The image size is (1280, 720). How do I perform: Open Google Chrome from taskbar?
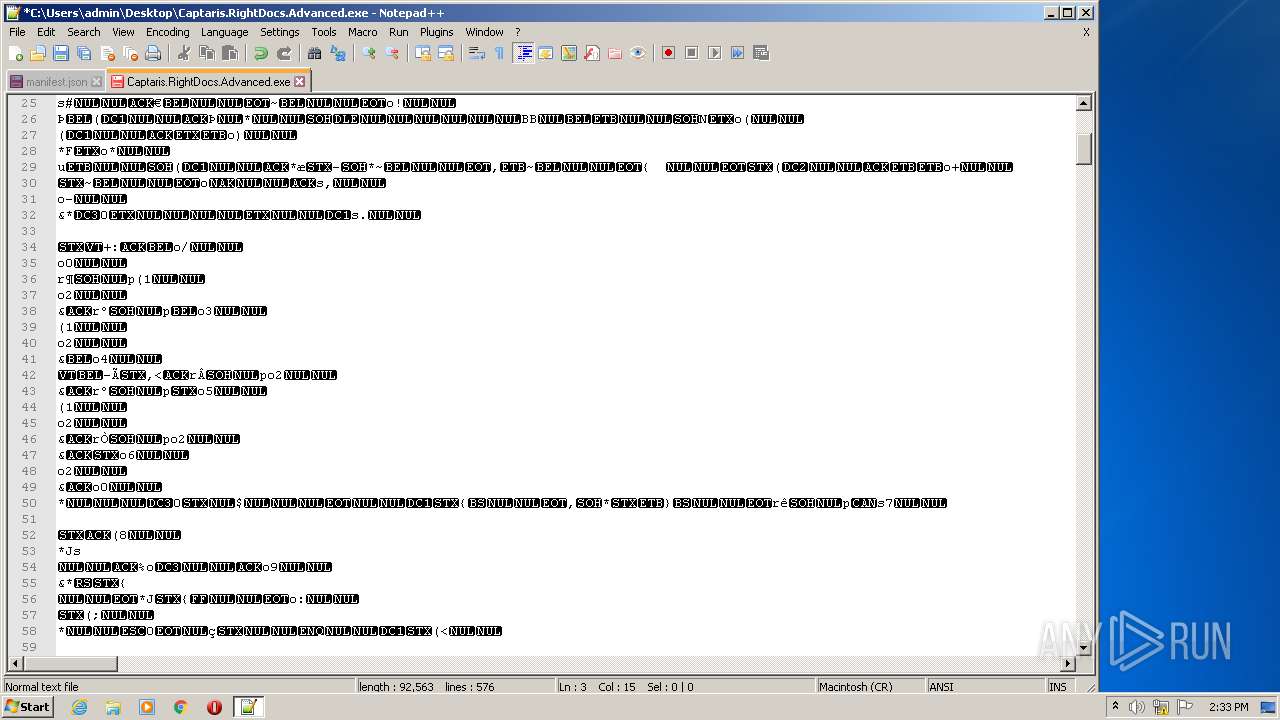tap(180, 707)
